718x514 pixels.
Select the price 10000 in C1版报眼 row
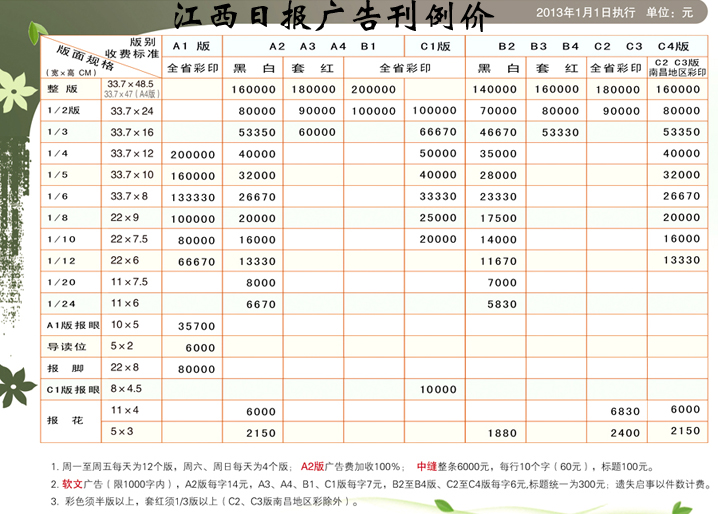(x=438, y=389)
